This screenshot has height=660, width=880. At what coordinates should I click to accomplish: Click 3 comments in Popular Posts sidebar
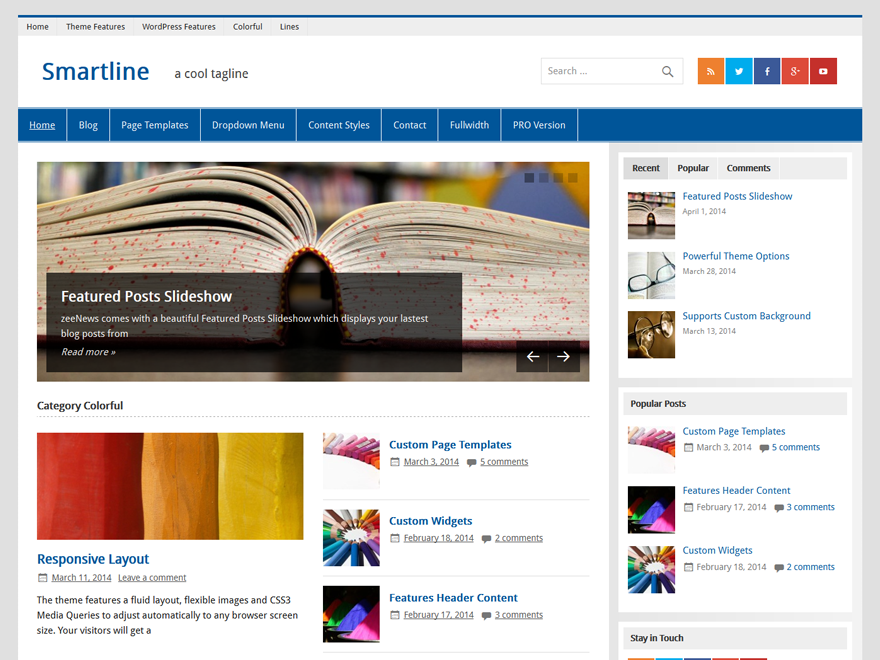click(810, 507)
